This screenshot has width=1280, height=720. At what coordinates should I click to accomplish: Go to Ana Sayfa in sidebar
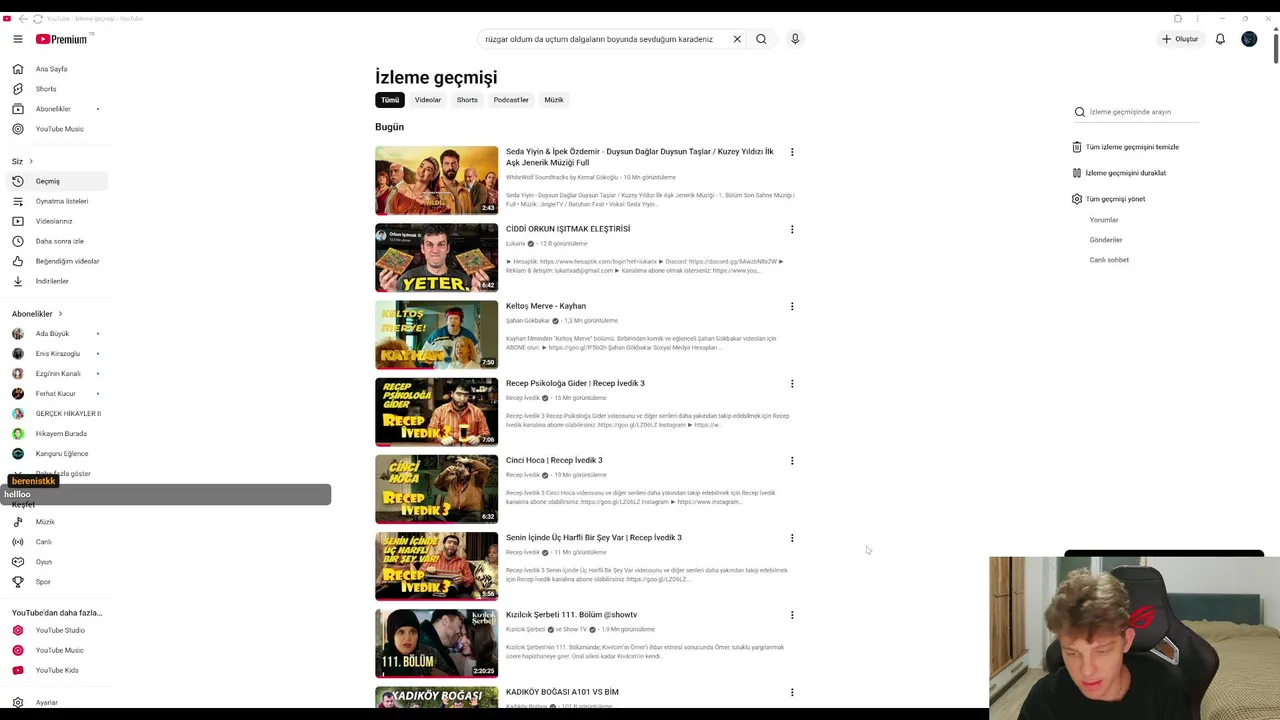pyautogui.click(x=56, y=69)
